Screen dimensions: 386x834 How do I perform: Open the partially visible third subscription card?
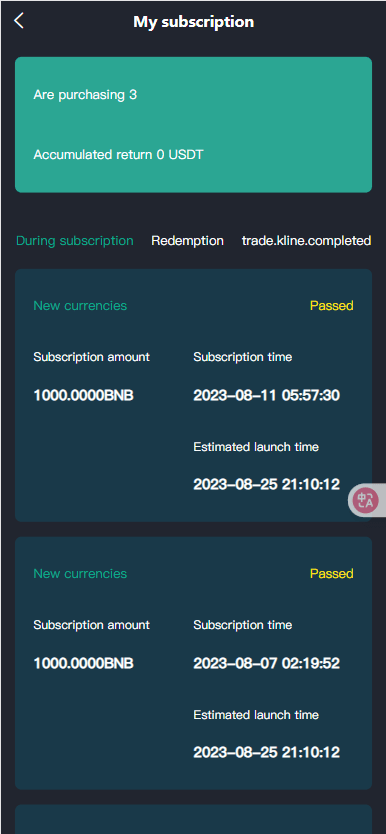coord(193,819)
